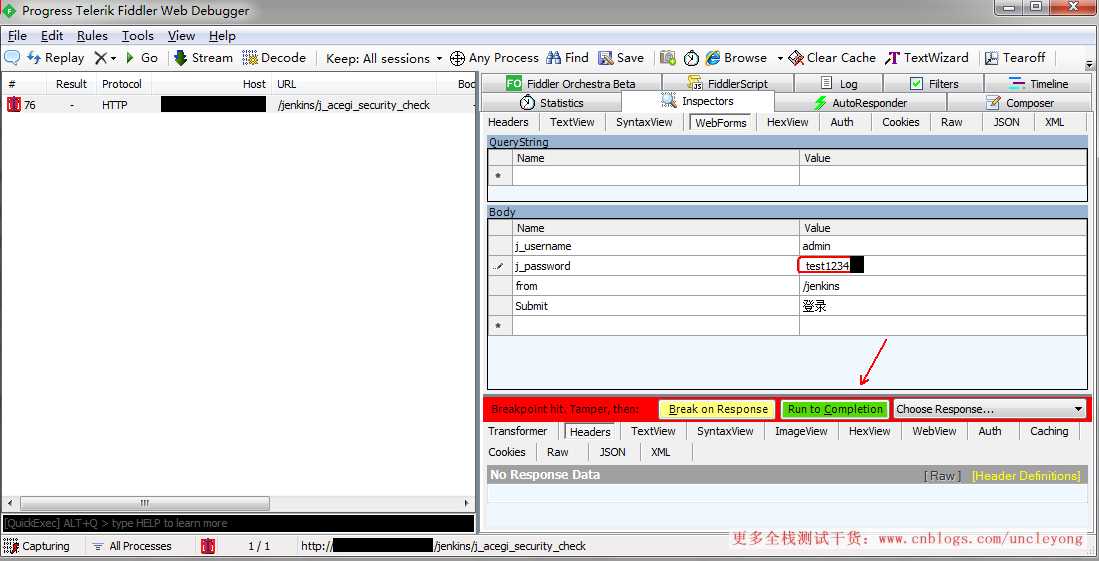Screen dimensions: 1099x561
Task: Click Header Definitions link
Action: 1026,475
